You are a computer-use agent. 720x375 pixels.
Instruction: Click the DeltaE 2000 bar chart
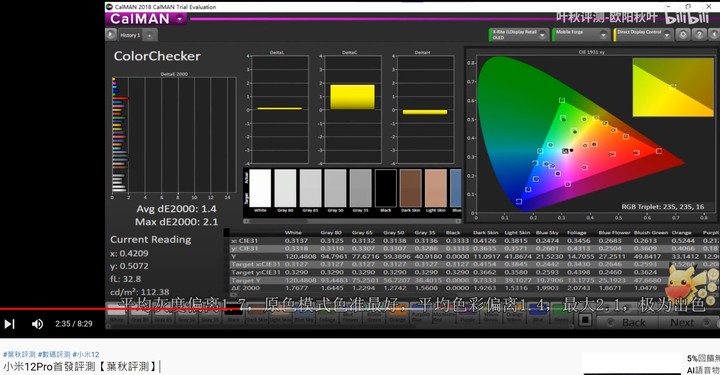point(174,135)
